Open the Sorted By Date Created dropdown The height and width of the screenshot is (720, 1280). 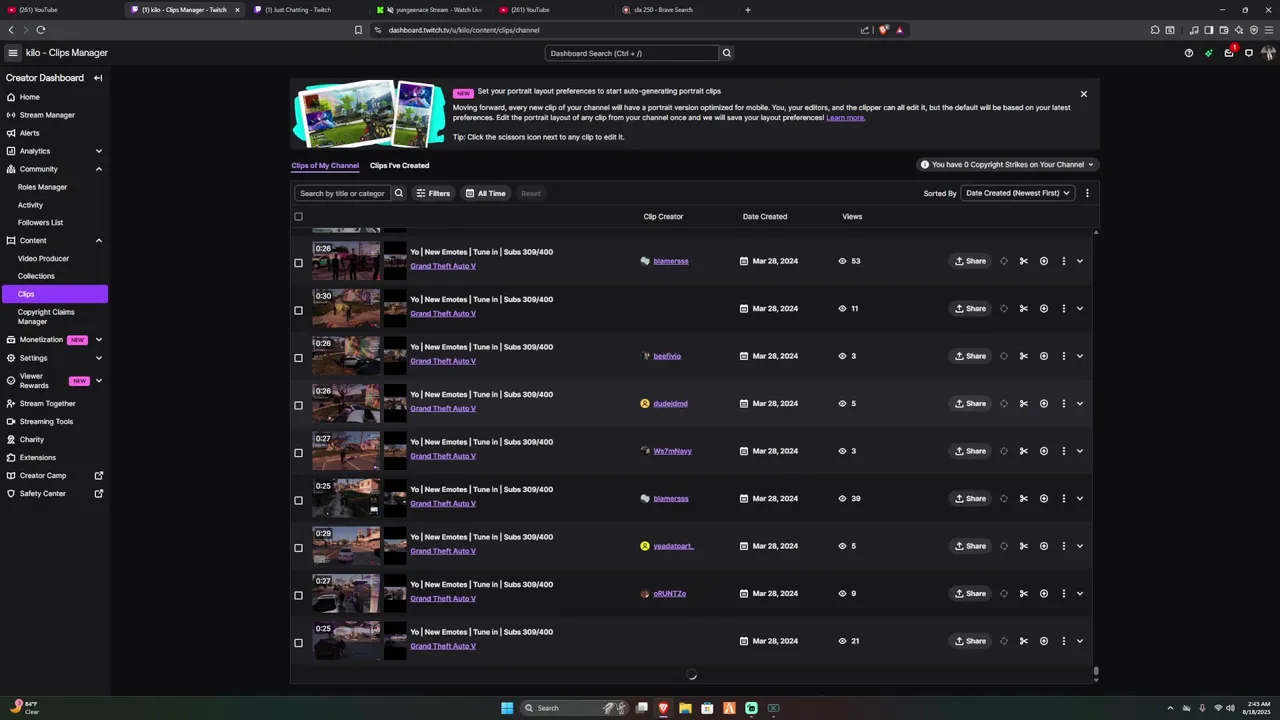(x=1018, y=193)
